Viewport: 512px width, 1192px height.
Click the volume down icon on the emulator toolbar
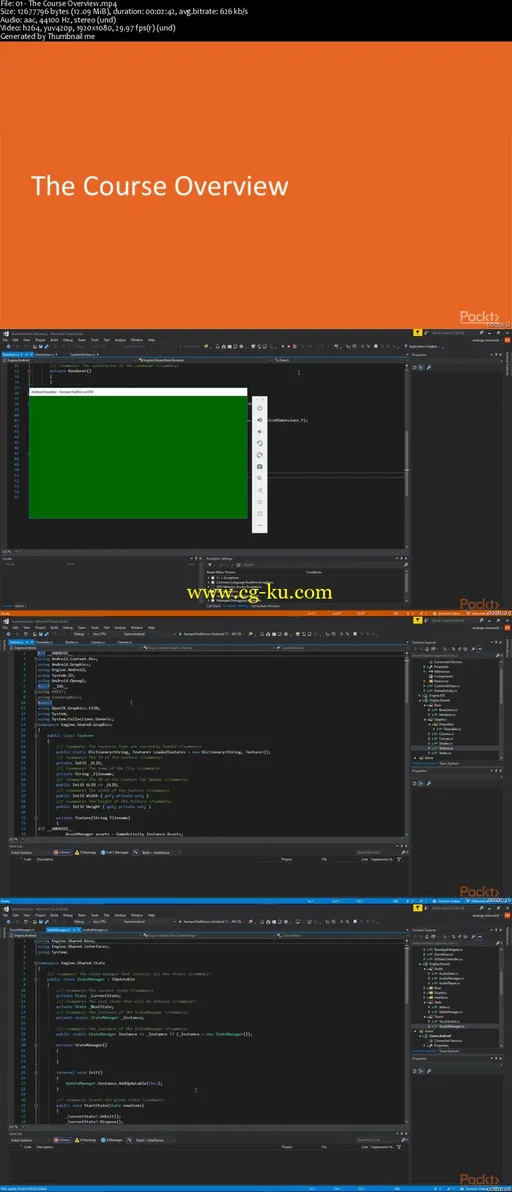260,430
